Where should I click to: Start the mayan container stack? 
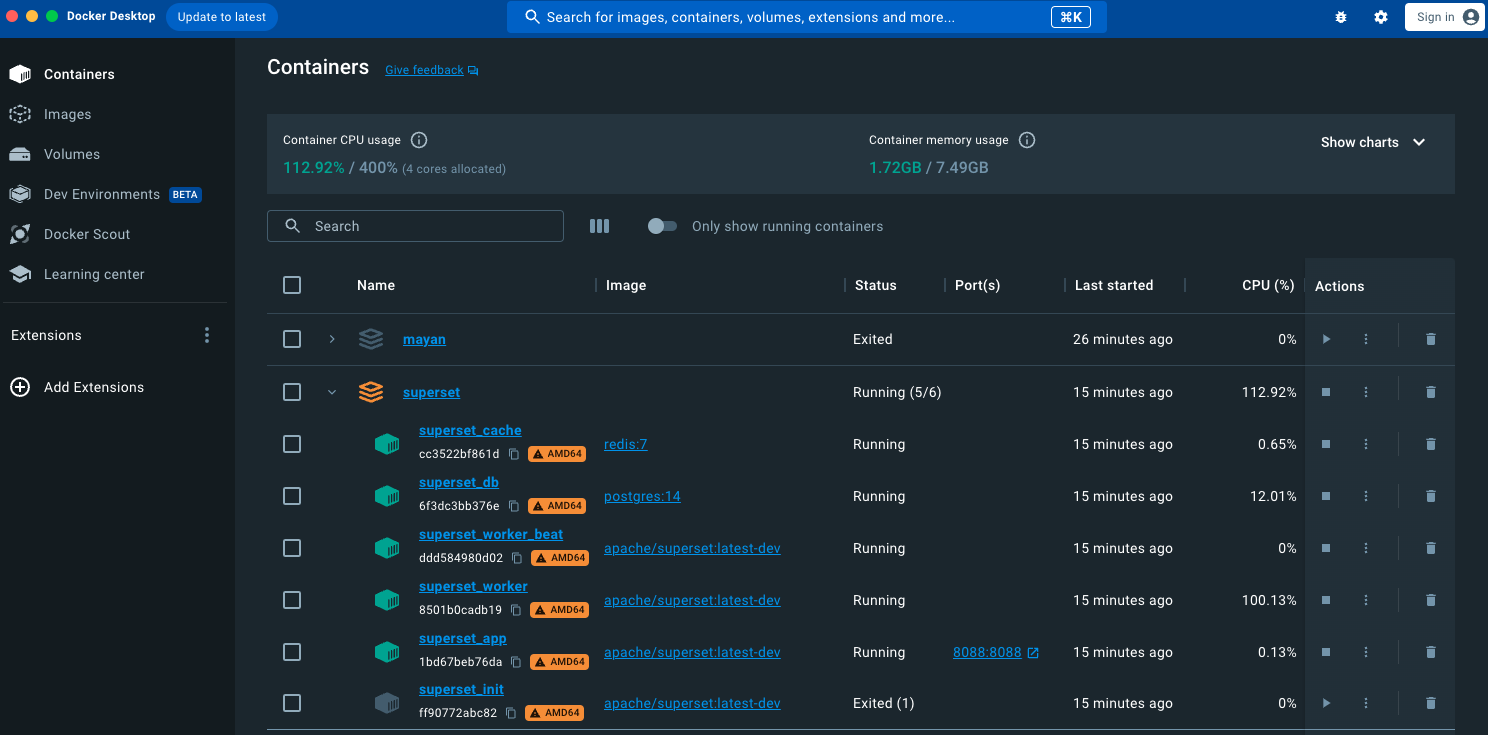1326,339
